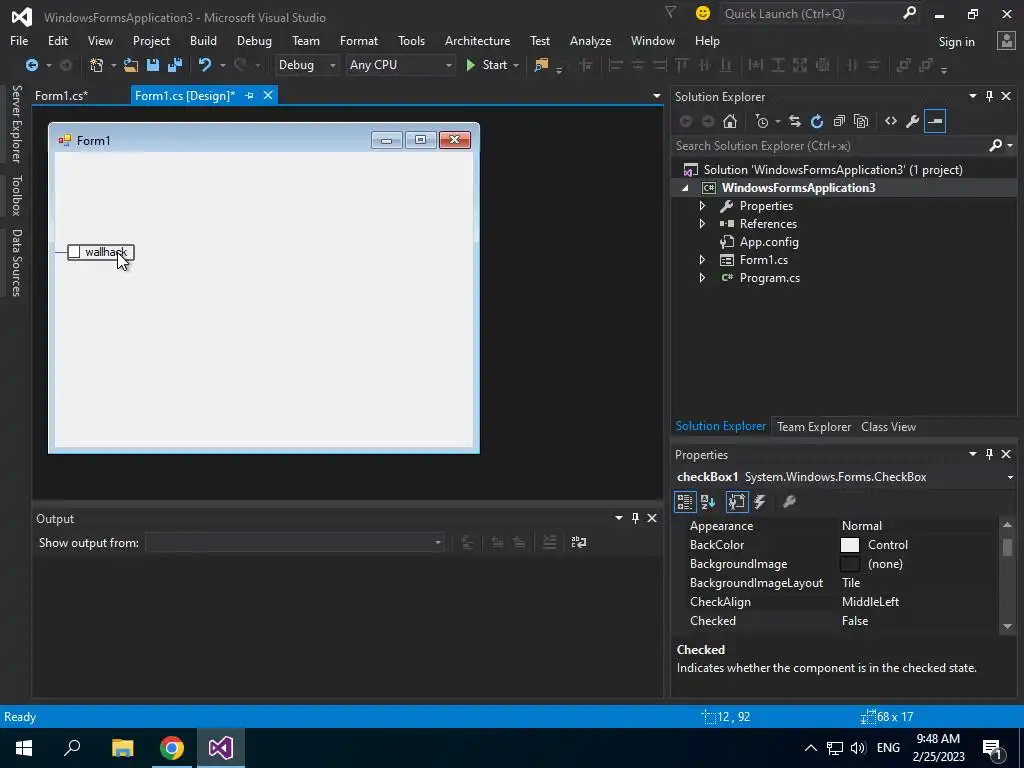Close the Form1.cs [Design] tab
Screen dimensions: 1024x768
(268, 96)
